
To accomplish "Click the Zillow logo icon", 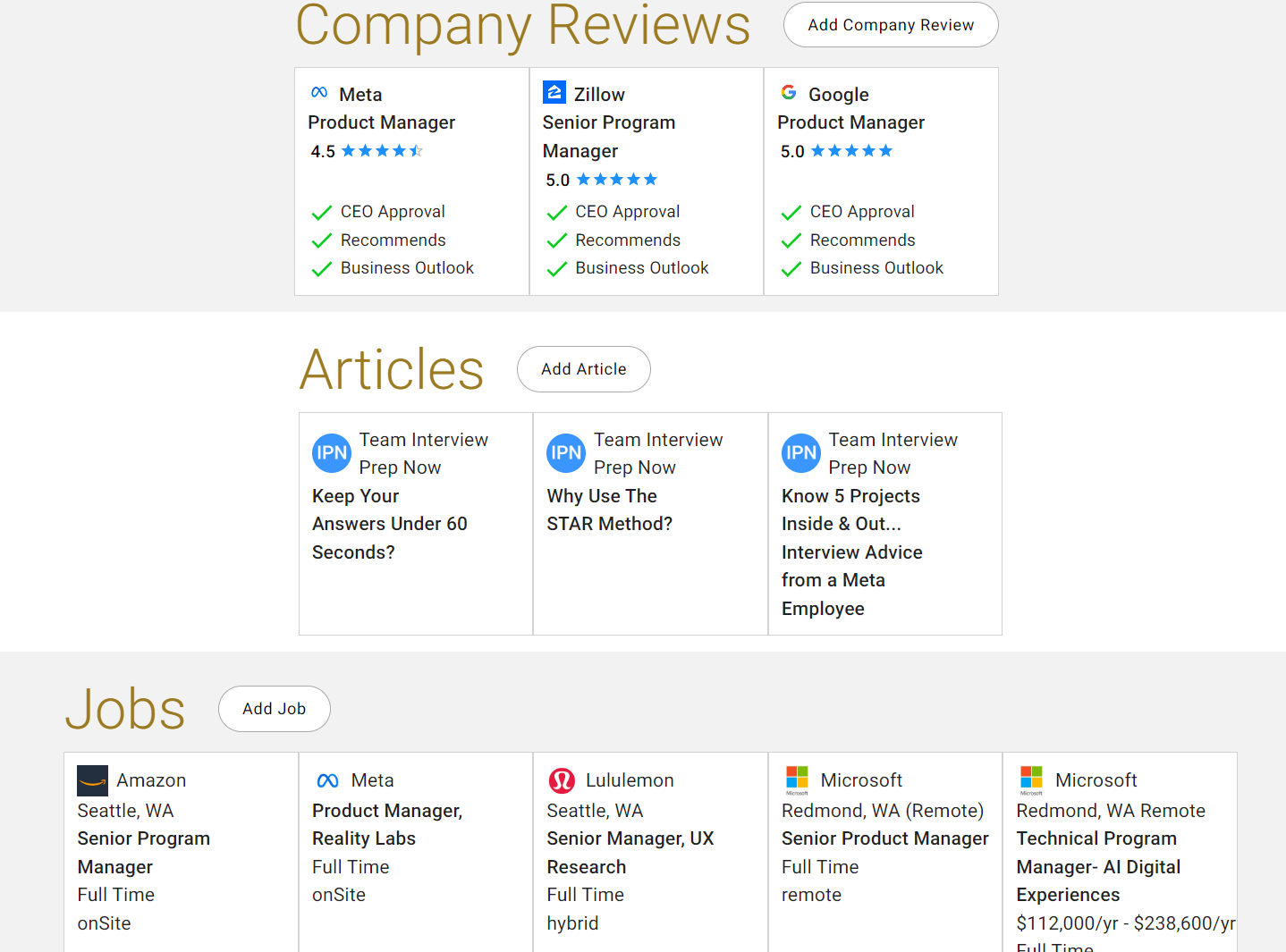I will coord(554,92).
